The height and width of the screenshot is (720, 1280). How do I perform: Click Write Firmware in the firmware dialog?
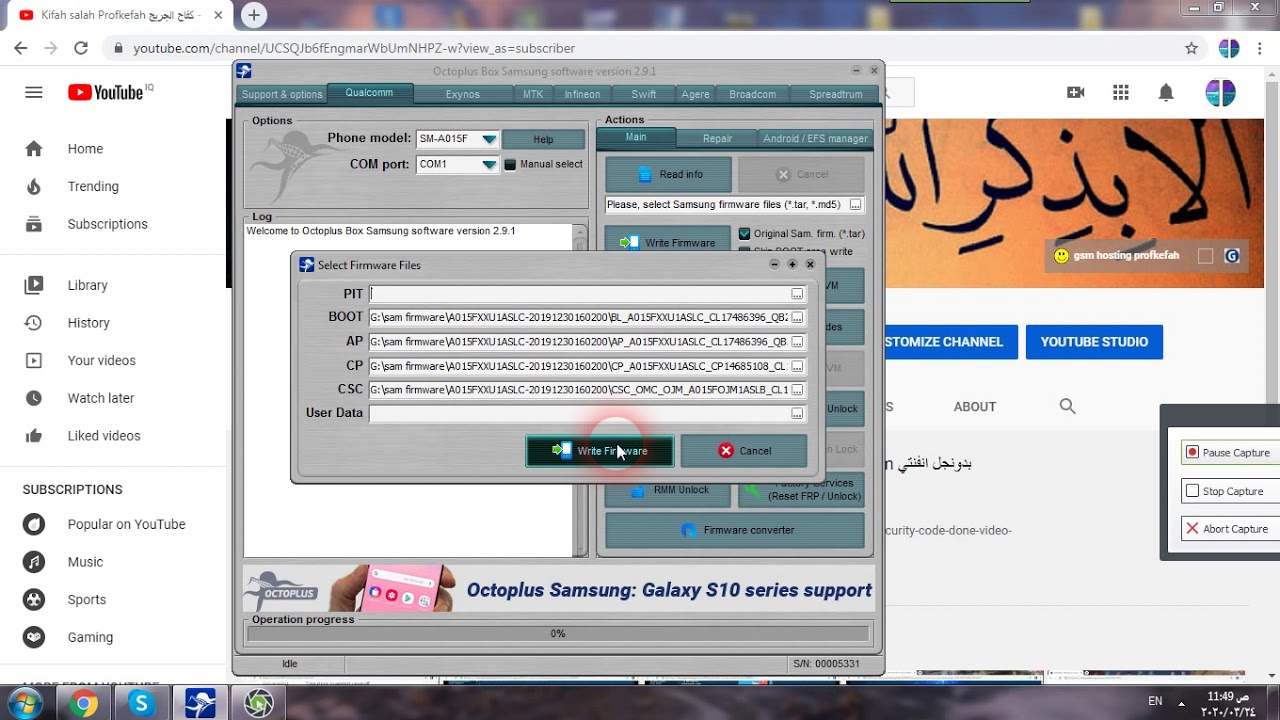click(600, 451)
